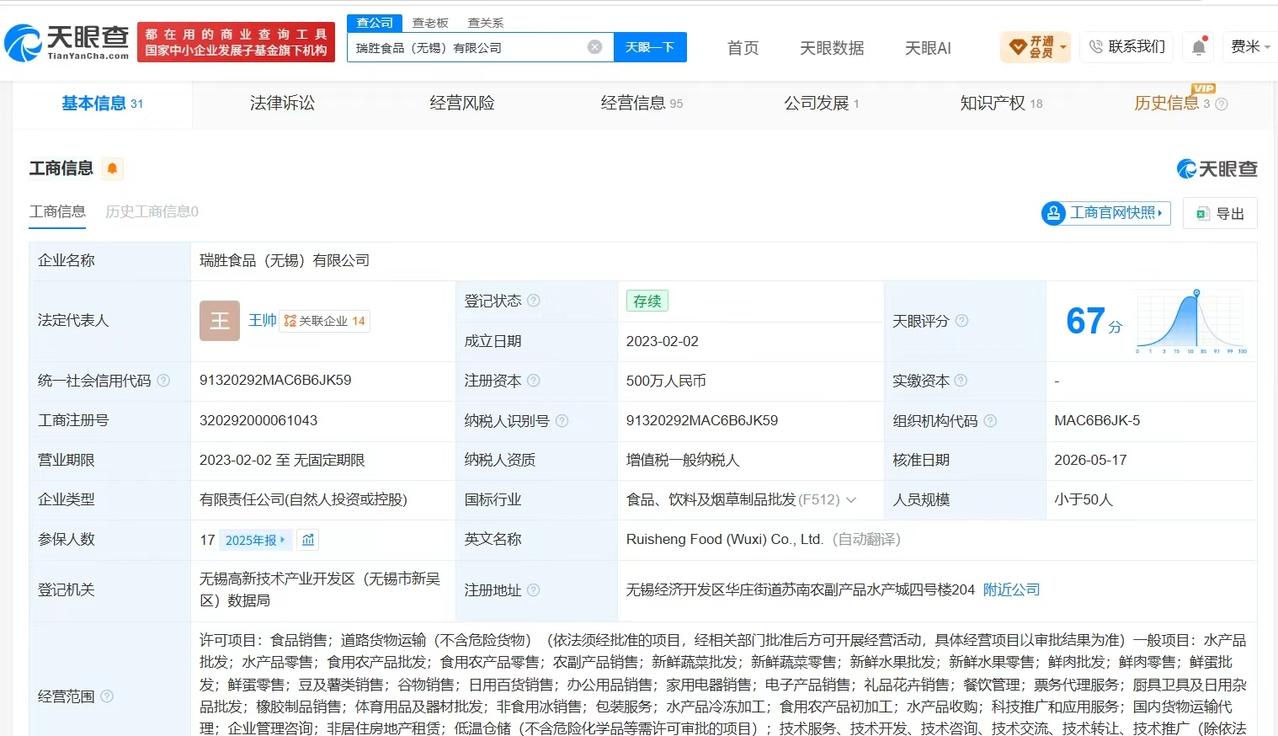Open the 基本信息 tab
The image size is (1278, 736).
tap(102, 103)
